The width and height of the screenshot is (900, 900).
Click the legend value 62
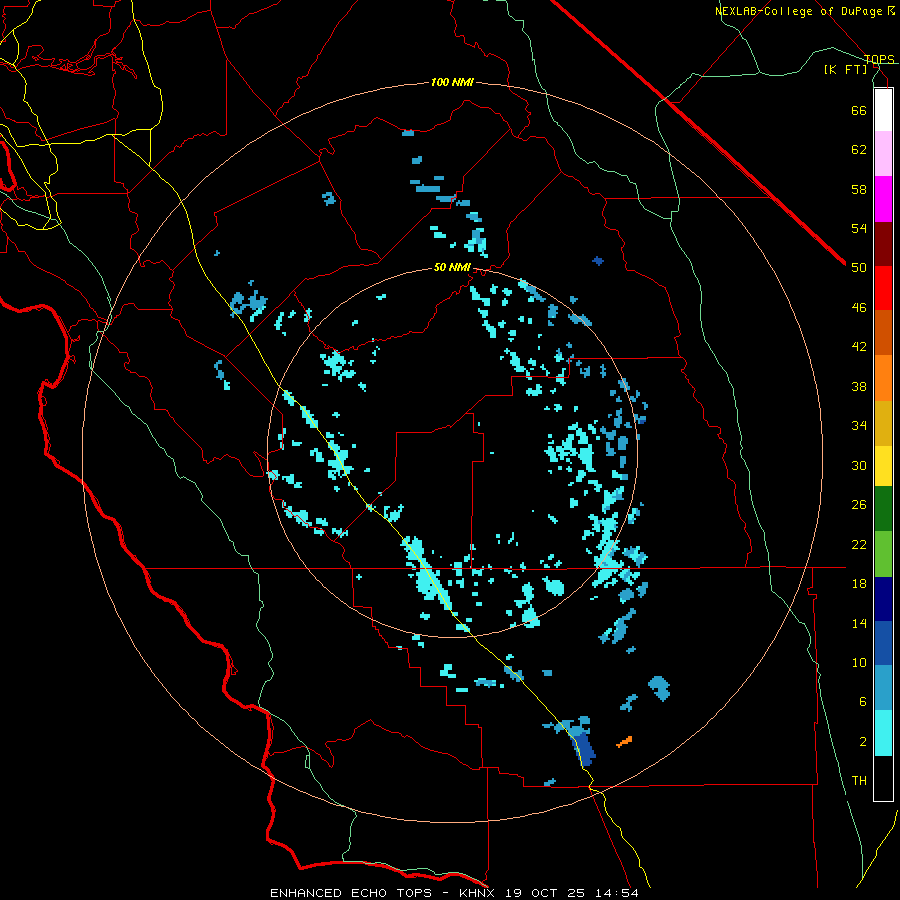pos(859,150)
